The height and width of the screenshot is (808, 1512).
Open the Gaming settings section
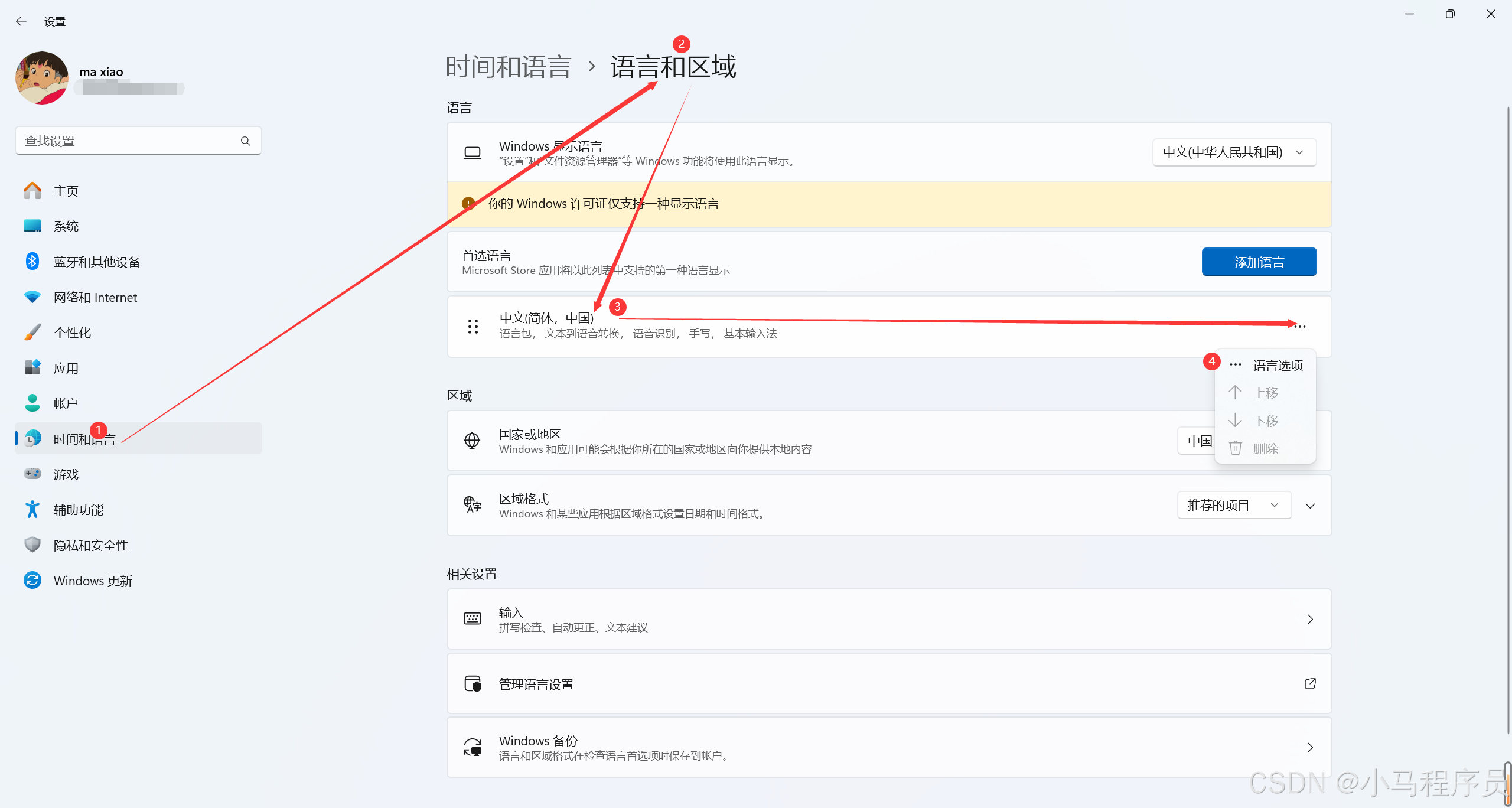point(66,474)
